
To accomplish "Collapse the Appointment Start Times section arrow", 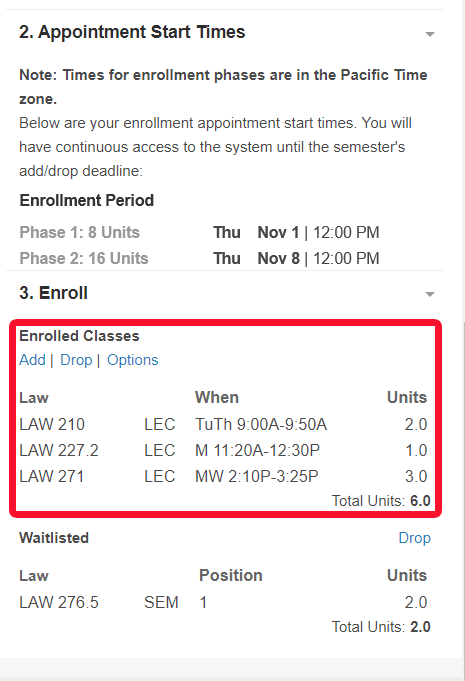I will click(x=429, y=34).
